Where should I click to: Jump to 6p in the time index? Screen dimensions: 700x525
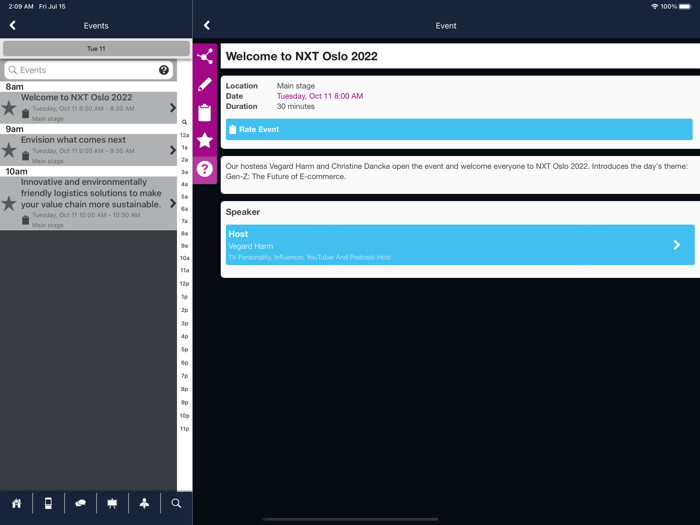[x=184, y=362]
